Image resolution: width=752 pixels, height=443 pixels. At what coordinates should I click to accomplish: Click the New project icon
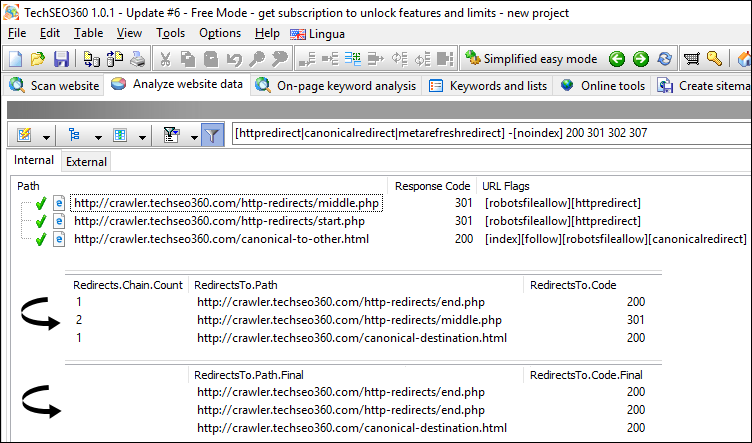pyautogui.click(x=16, y=59)
